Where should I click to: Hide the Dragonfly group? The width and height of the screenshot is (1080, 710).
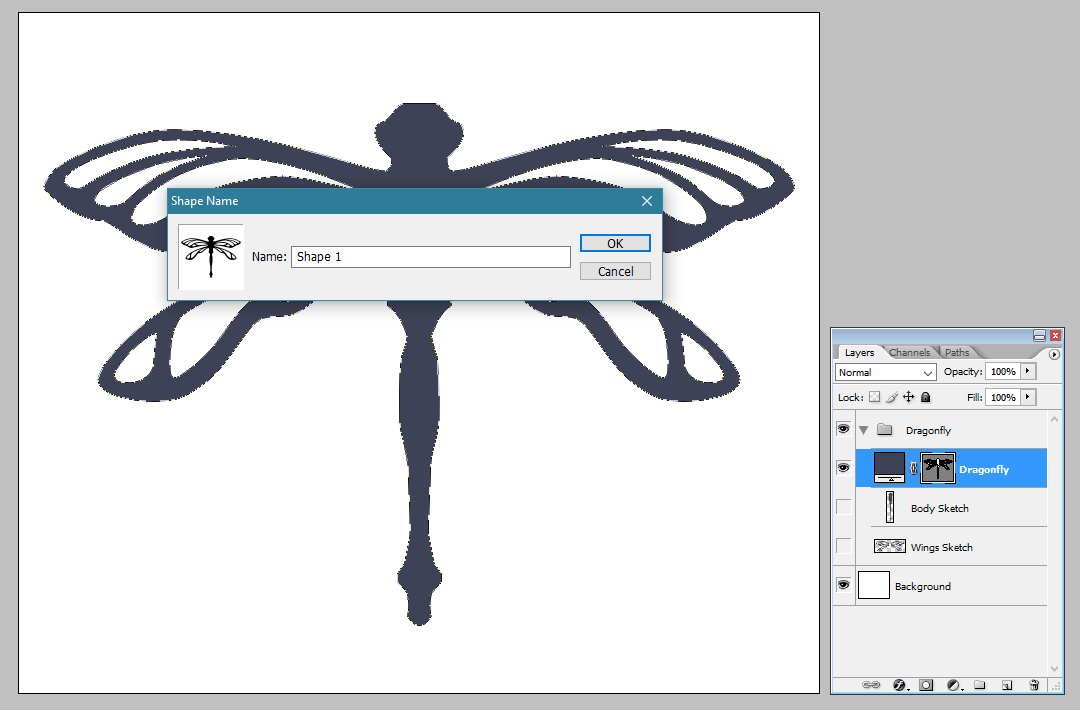click(x=843, y=429)
